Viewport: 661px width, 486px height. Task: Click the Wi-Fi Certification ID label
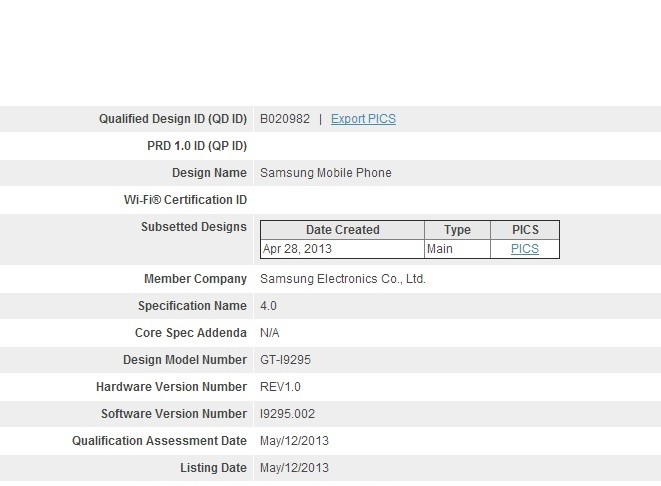pyautogui.click(x=185, y=200)
